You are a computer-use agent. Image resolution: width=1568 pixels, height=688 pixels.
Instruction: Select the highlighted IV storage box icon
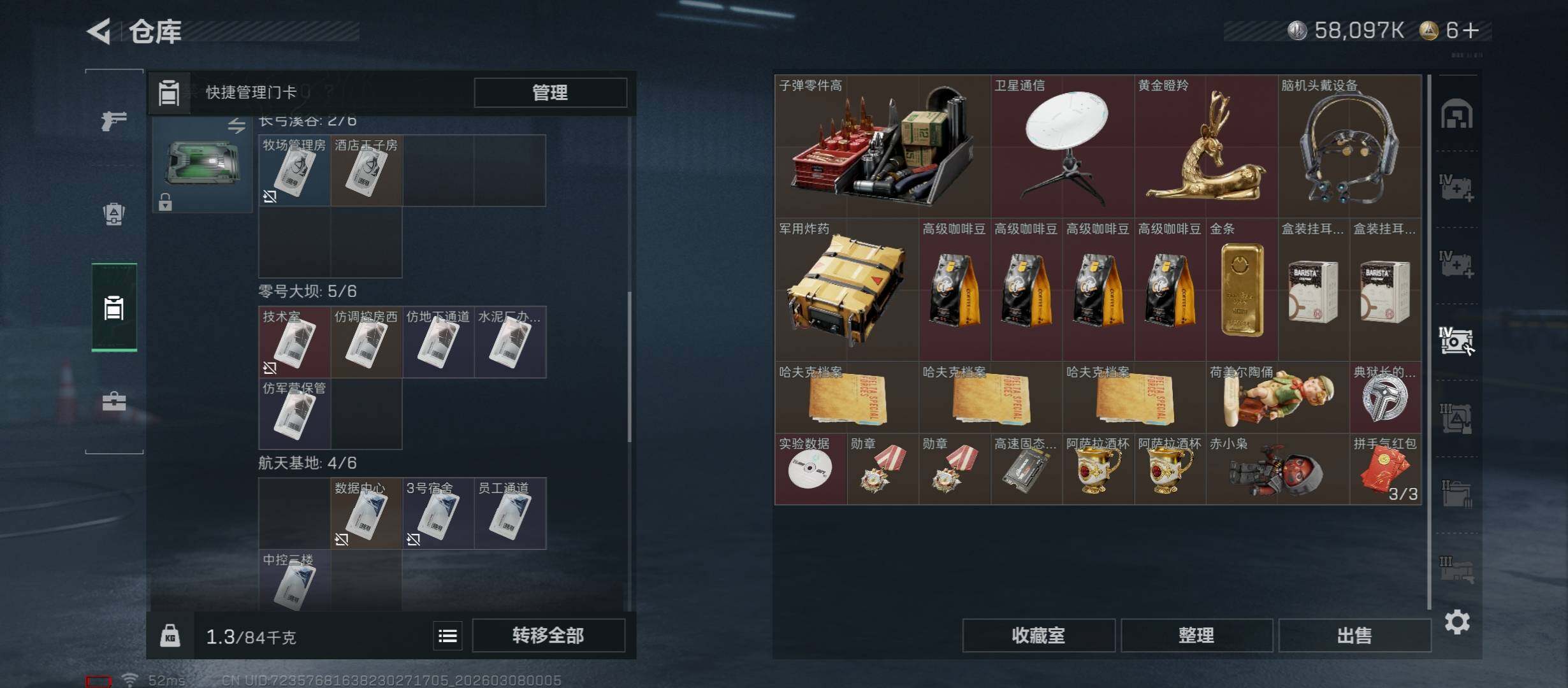click(x=1456, y=341)
